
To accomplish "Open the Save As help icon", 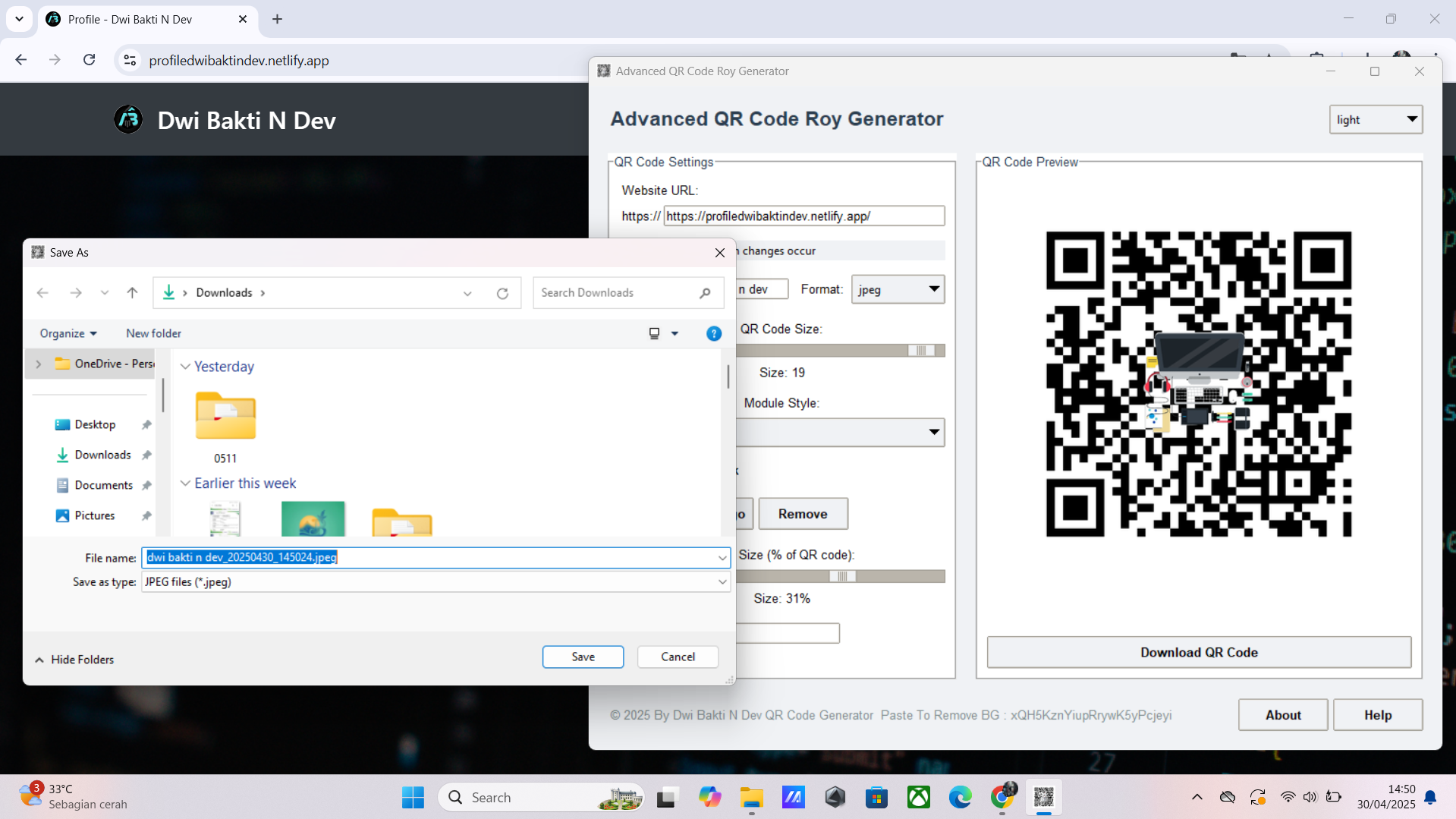I will [714, 333].
